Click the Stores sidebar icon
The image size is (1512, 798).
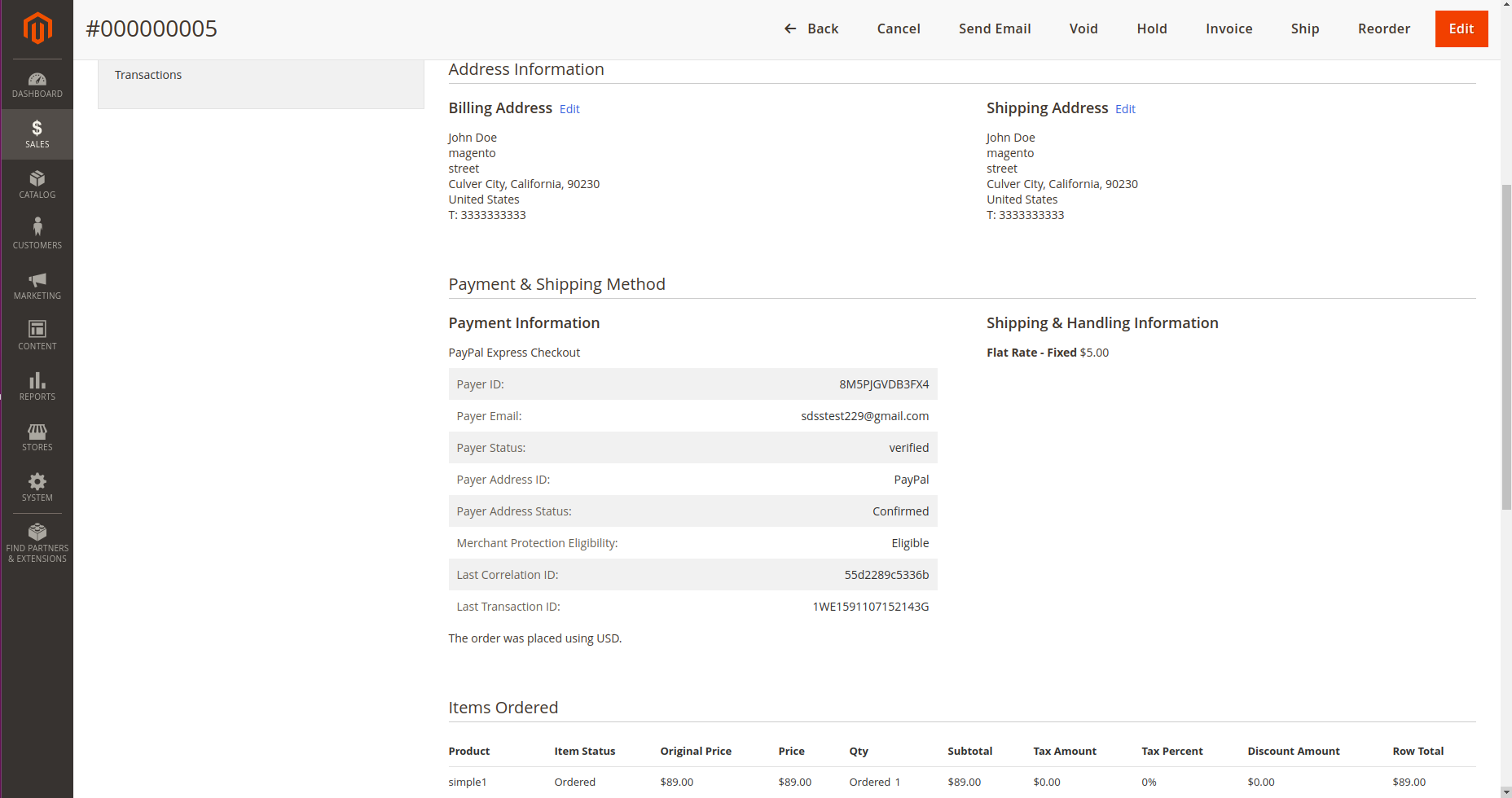coord(37,436)
